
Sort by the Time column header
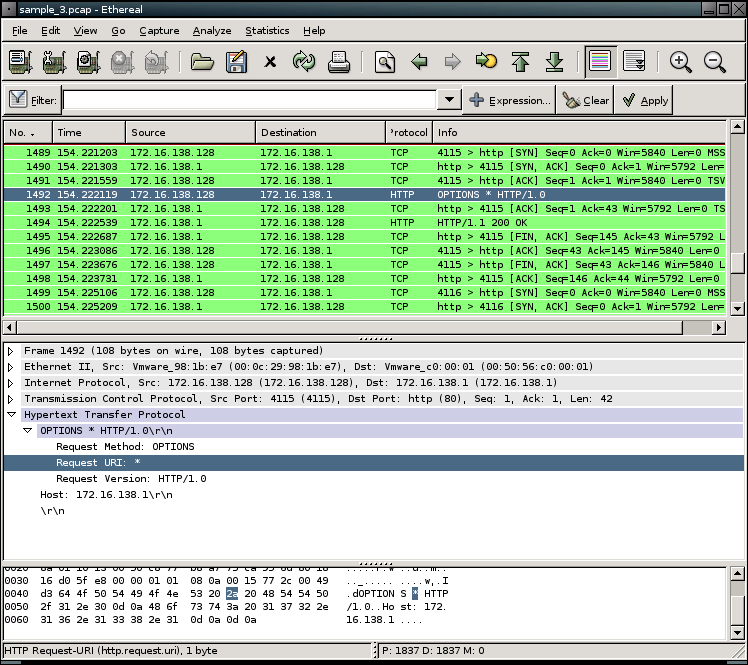tap(89, 132)
